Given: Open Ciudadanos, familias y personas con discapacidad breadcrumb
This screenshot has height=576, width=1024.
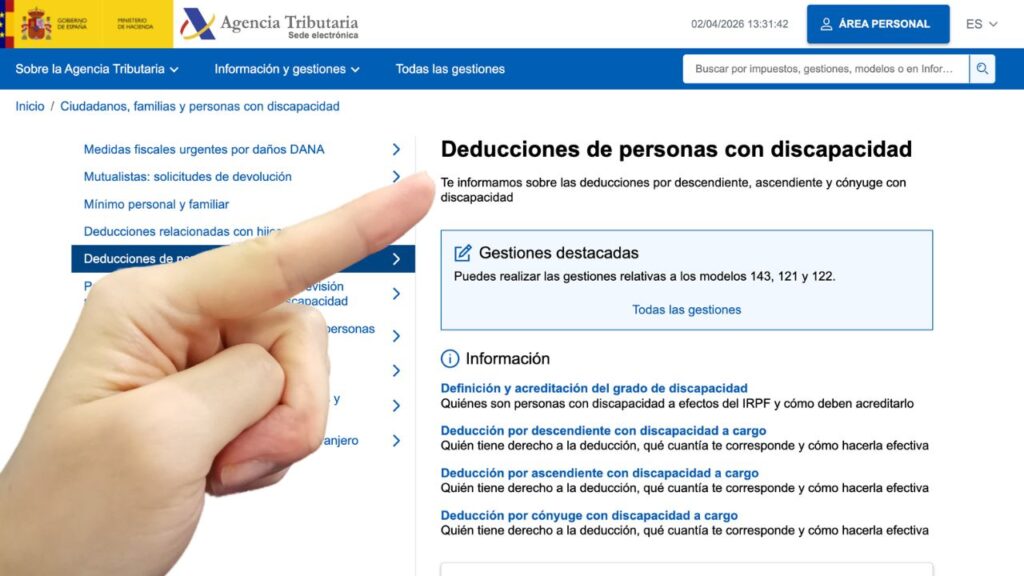Looking at the screenshot, I should point(200,106).
